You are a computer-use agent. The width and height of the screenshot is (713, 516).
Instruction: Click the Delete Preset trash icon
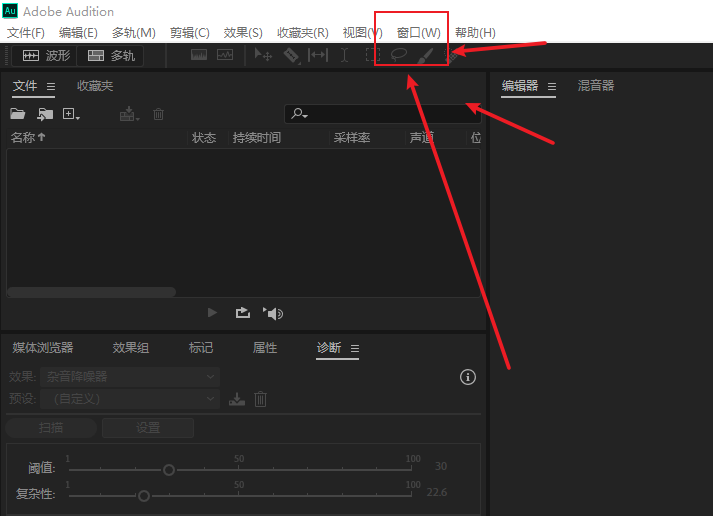(261, 399)
